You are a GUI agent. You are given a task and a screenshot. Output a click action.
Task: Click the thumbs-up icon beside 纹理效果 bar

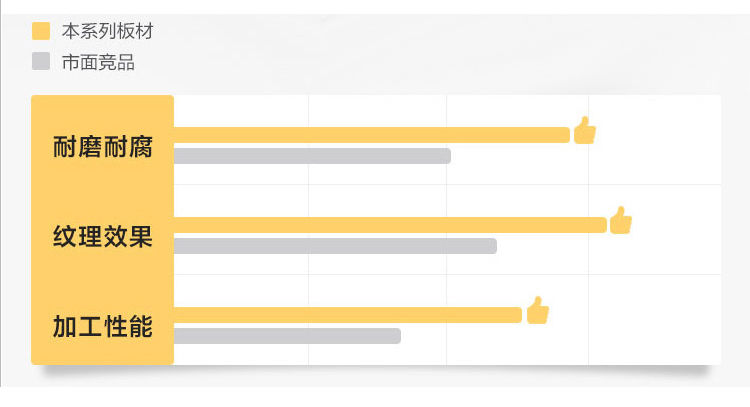(x=621, y=220)
